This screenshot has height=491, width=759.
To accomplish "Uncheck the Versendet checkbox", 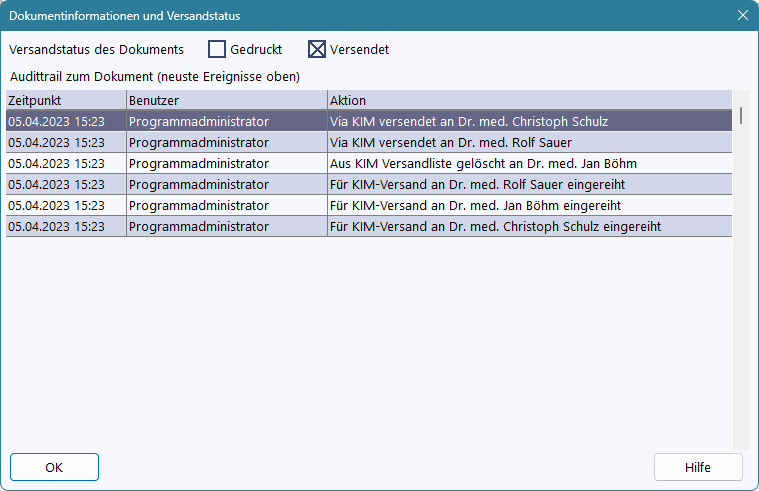I will pyautogui.click(x=317, y=49).
